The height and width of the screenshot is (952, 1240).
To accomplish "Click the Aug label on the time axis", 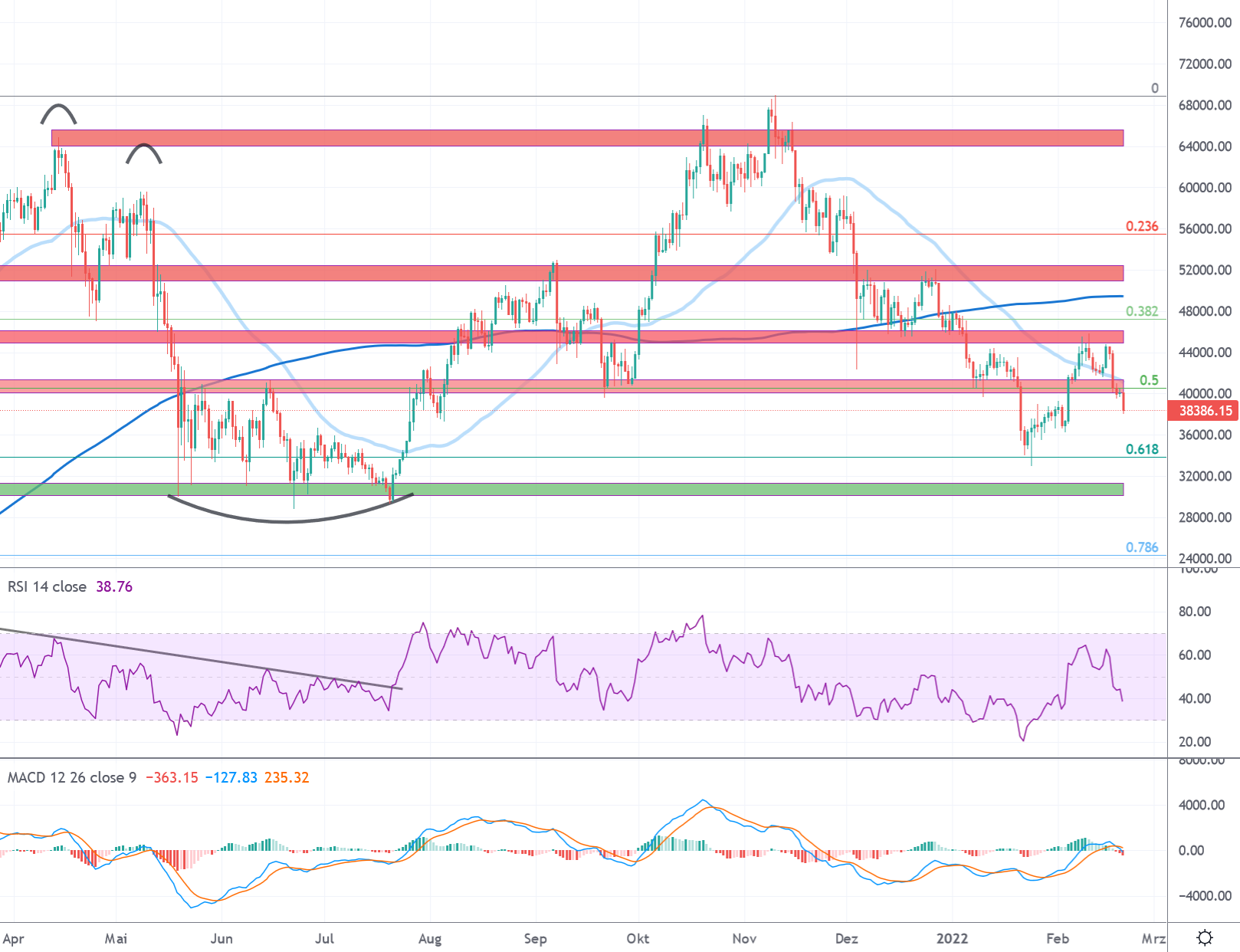I will tap(430, 938).
